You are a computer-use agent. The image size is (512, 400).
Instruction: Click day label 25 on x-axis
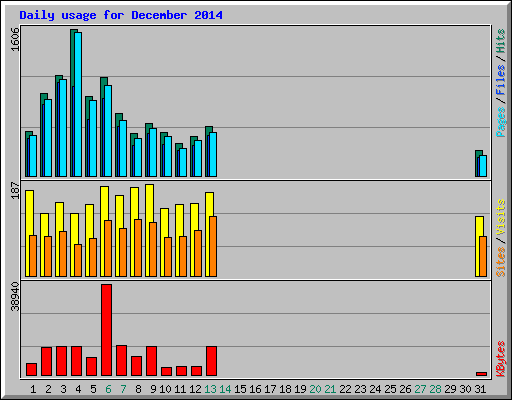click(390, 389)
